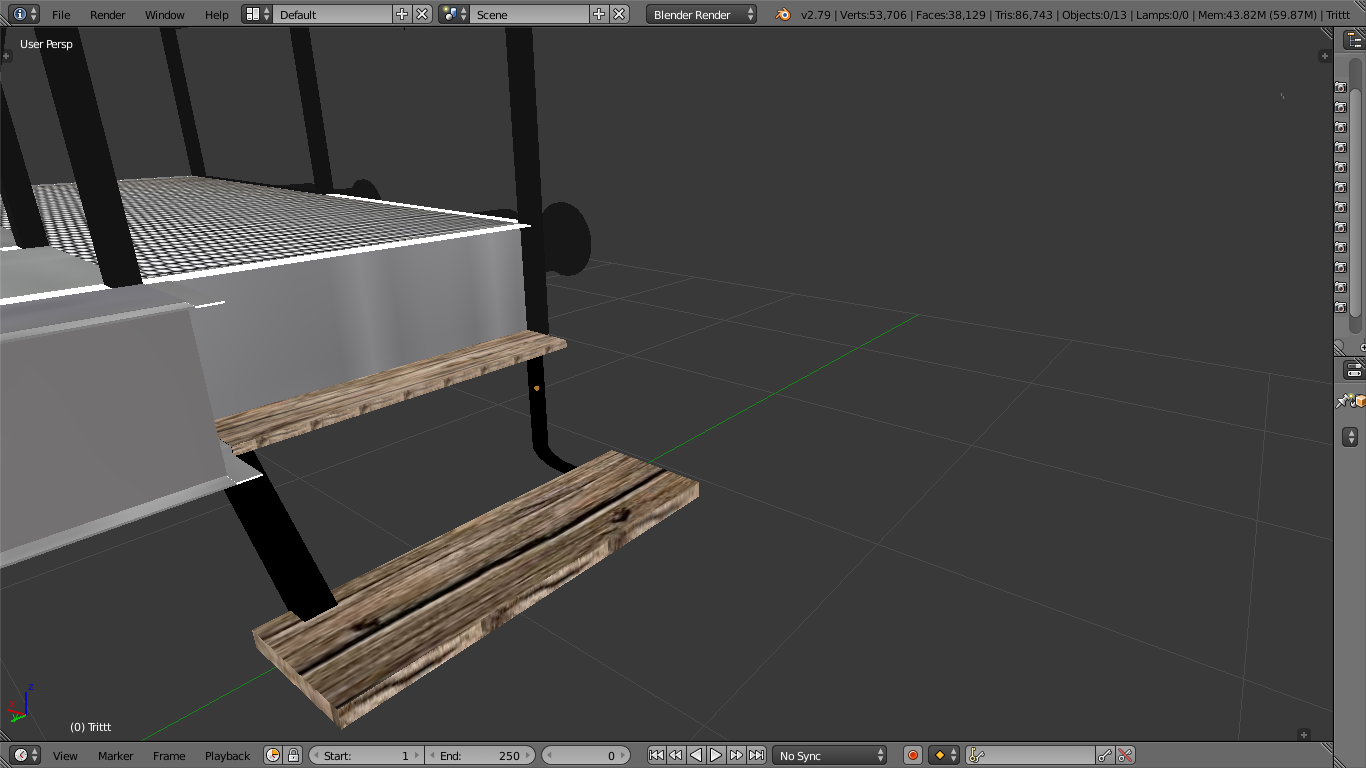
Task: Browse scenes with the scene icon
Action: pos(454,14)
